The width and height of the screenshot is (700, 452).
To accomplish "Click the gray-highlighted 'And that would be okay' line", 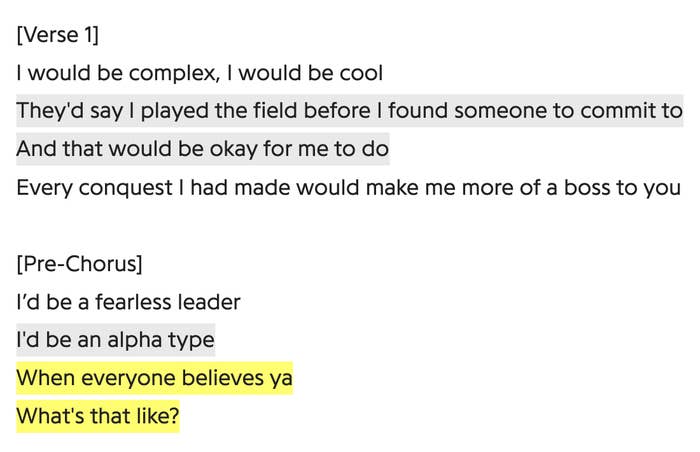I will 203,149.
